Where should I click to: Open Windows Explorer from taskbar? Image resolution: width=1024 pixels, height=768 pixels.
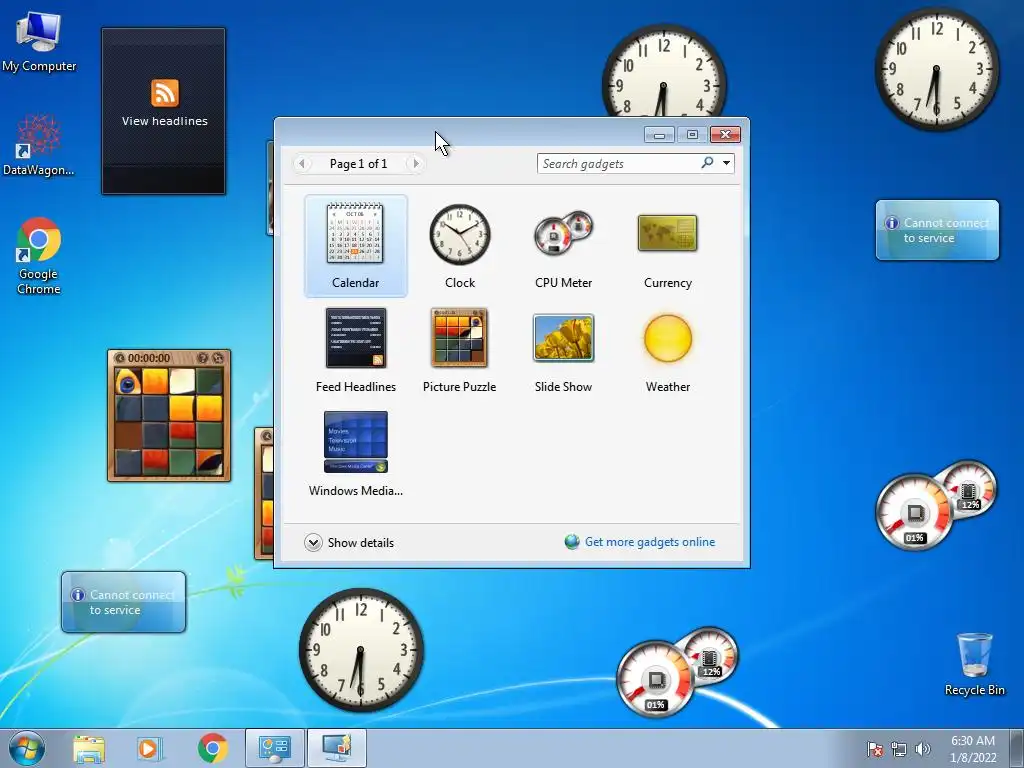click(89, 748)
